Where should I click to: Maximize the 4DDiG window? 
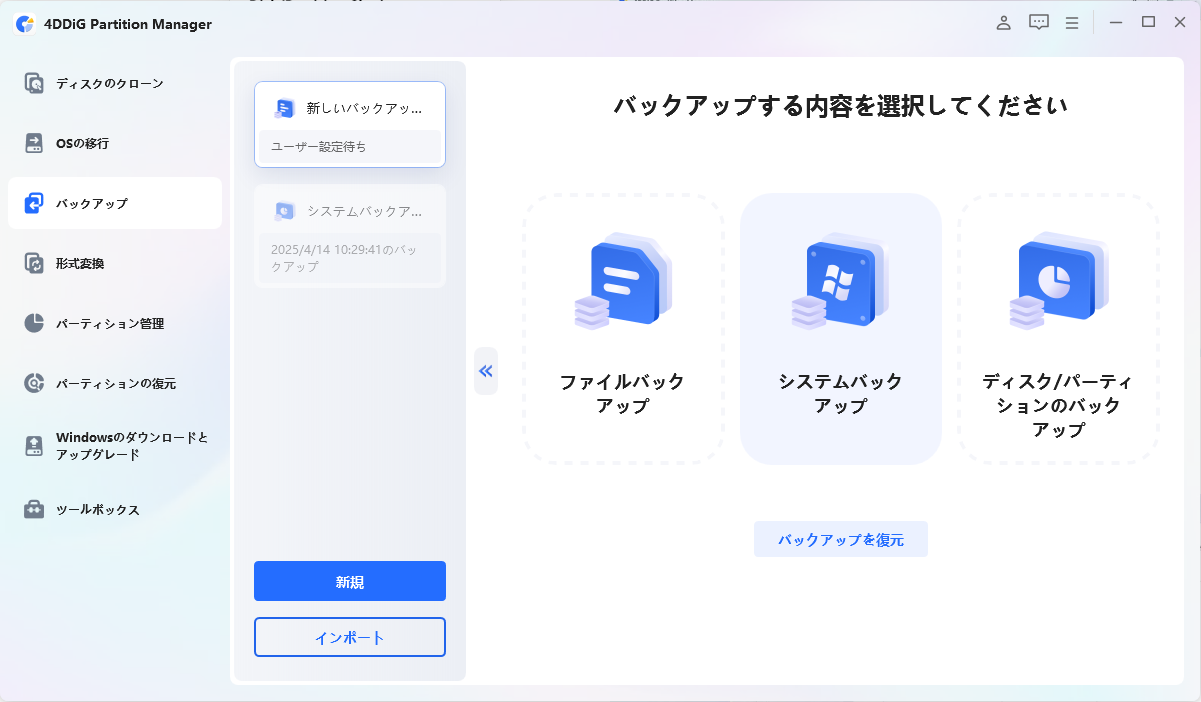click(x=1148, y=23)
